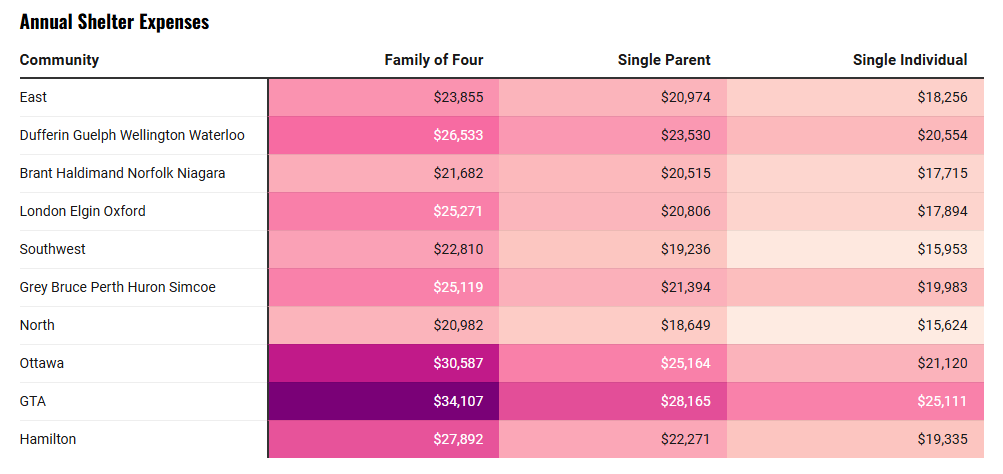Click the Single Parent column header
This screenshot has width=1003, height=474.
point(664,60)
